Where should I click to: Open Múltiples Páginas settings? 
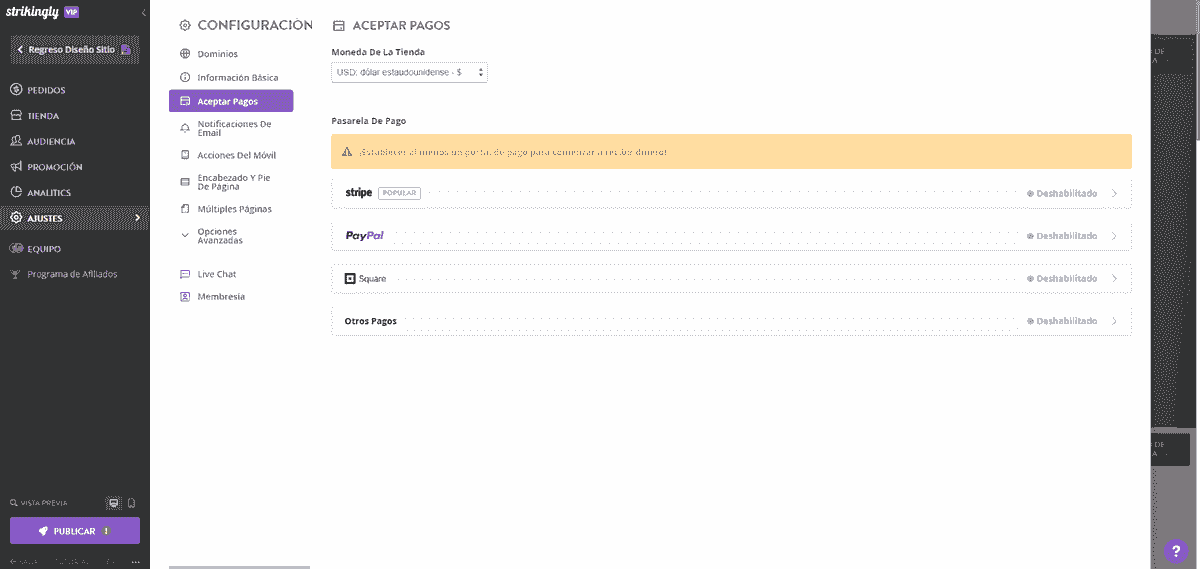coord(232,209)
